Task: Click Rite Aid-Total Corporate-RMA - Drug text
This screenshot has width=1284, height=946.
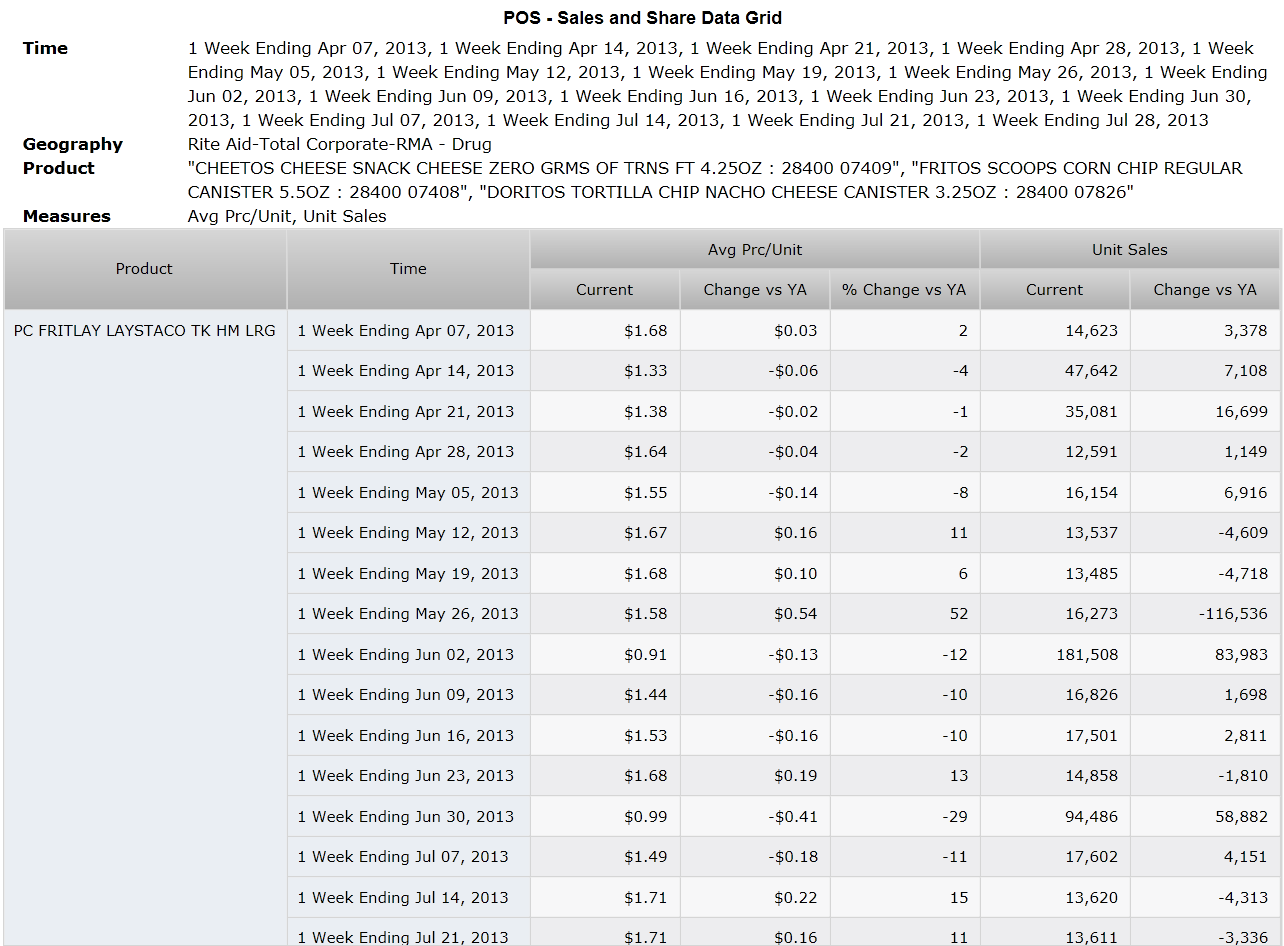Action: pyautogui.click(x=340, y=145)
